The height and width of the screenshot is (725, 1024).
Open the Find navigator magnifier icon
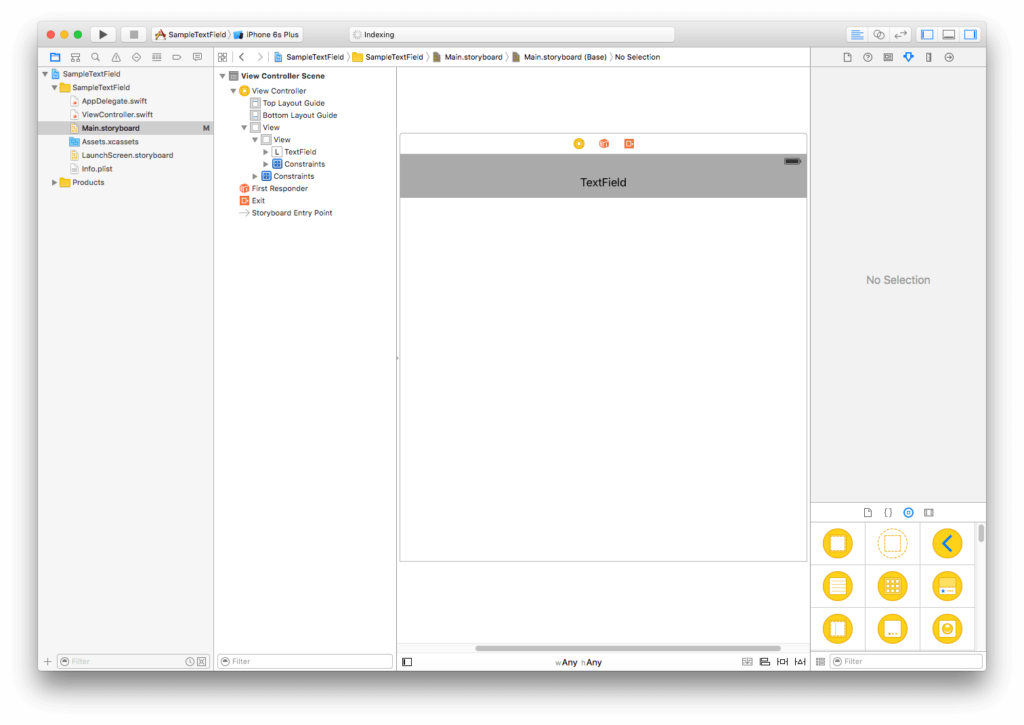coord(96,57)
